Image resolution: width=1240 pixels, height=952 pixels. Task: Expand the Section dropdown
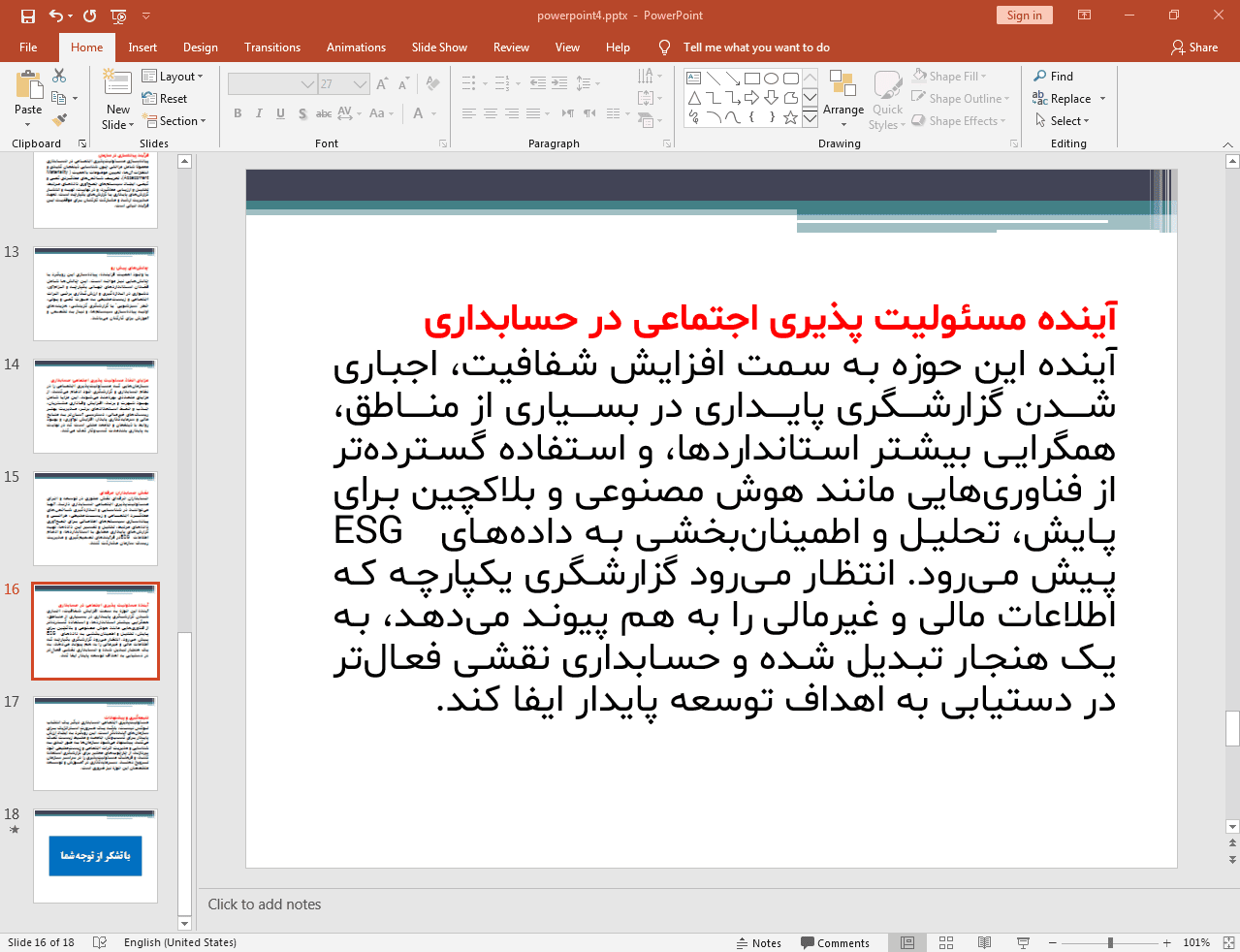[175, 121]
